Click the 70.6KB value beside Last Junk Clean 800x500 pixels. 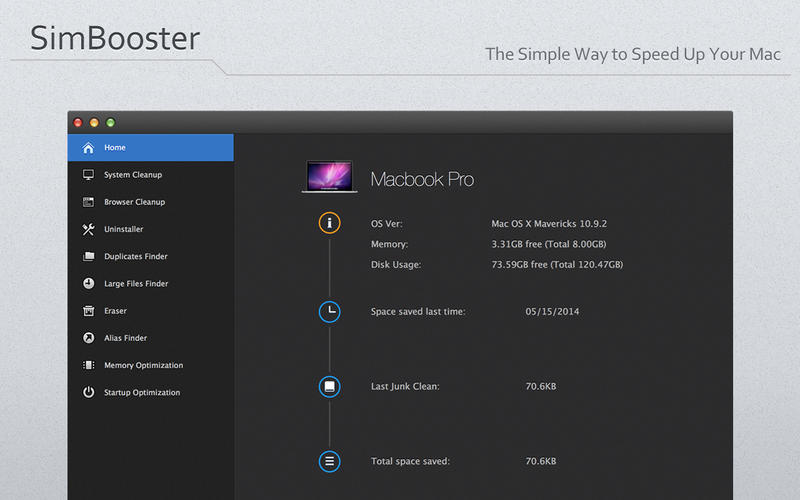coord(541,387)
